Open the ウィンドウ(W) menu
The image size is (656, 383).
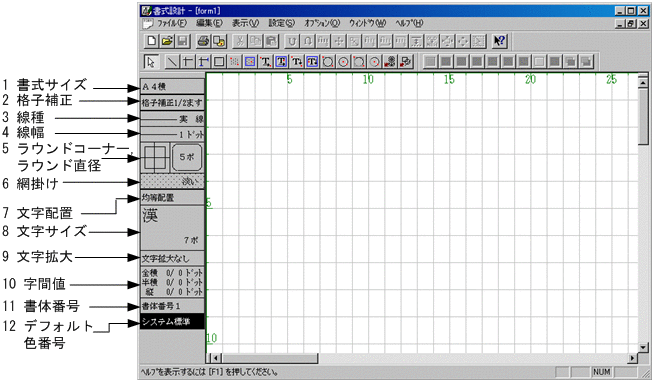[367, 23]
